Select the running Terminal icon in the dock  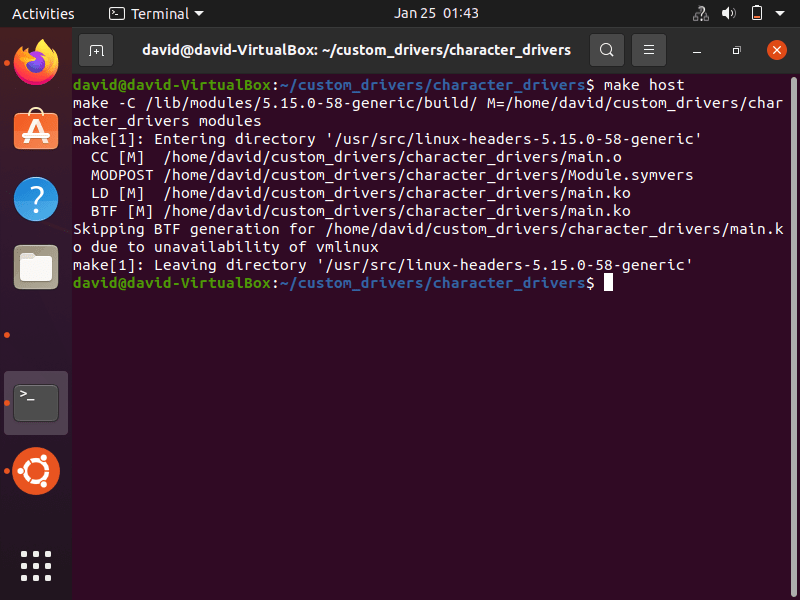[36, 401]
